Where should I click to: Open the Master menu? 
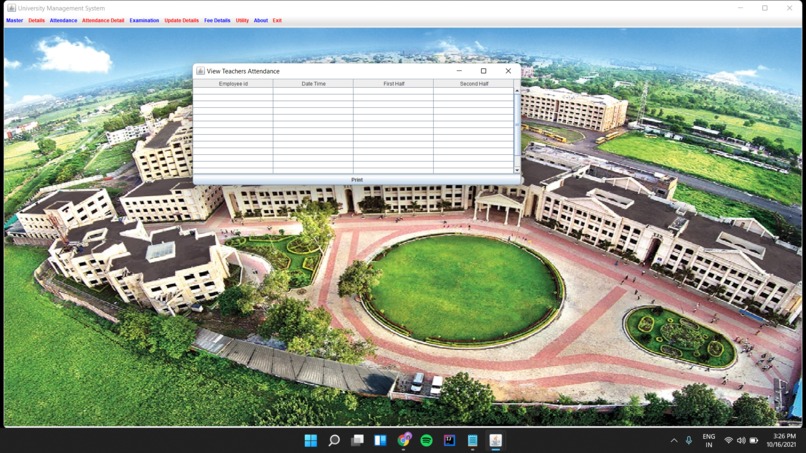(14, 21)
